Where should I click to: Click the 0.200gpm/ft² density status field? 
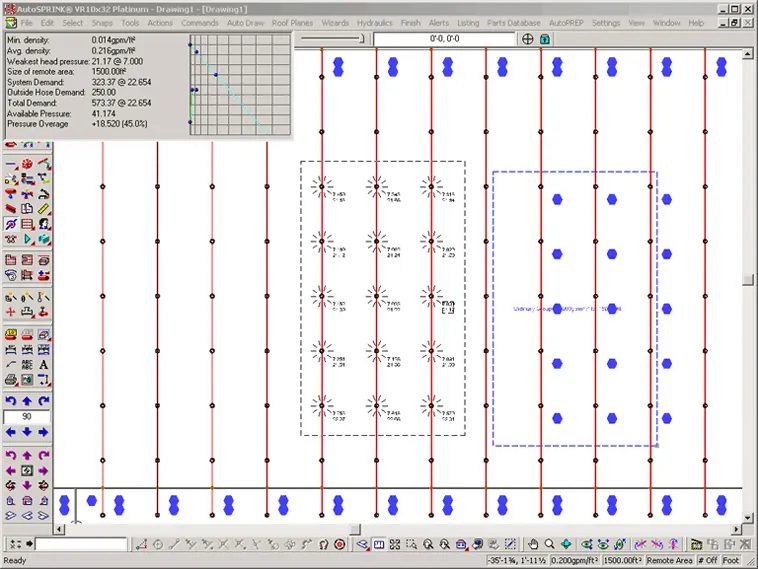point(575,560)
